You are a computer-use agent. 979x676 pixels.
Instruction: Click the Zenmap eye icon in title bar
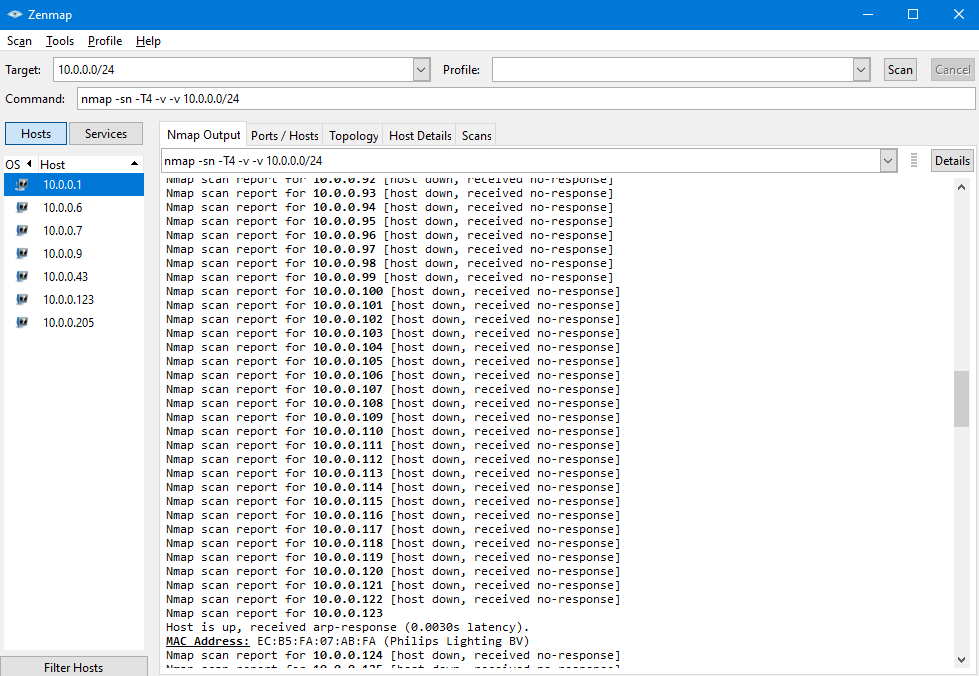click(15, 15)
